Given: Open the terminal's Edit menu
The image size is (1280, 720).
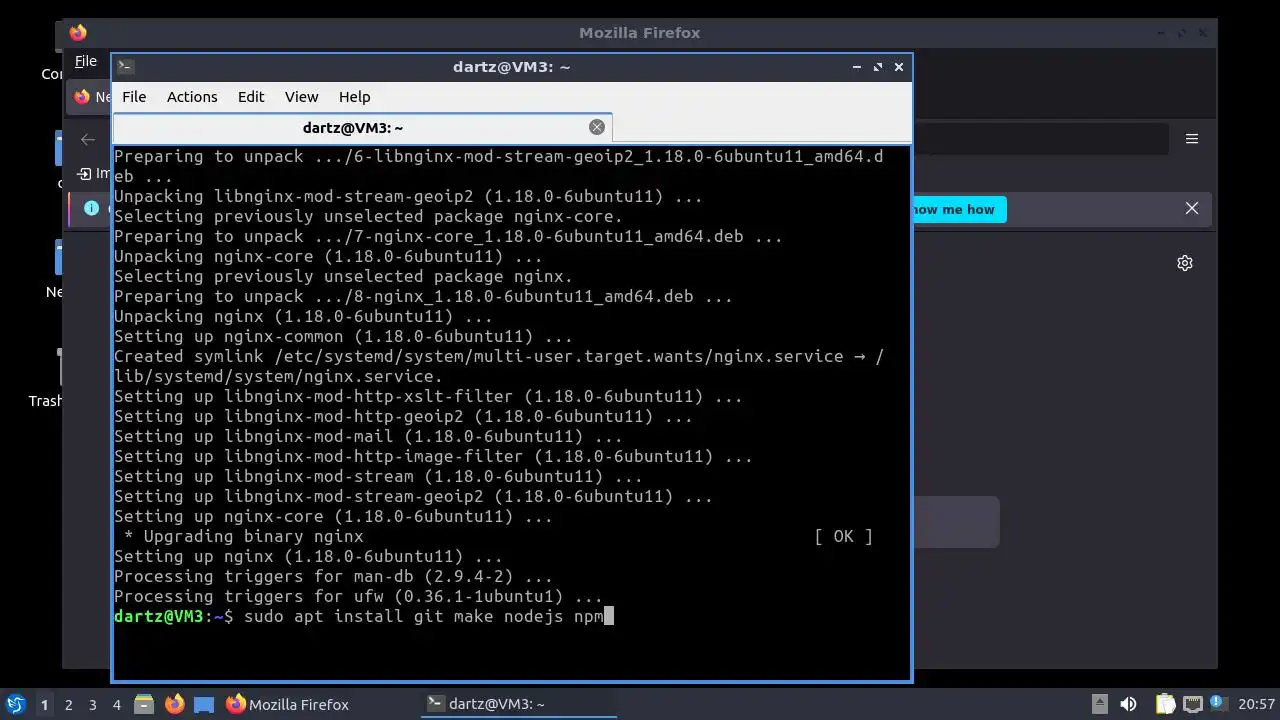Looking at the screenshot, I should 251,97.
